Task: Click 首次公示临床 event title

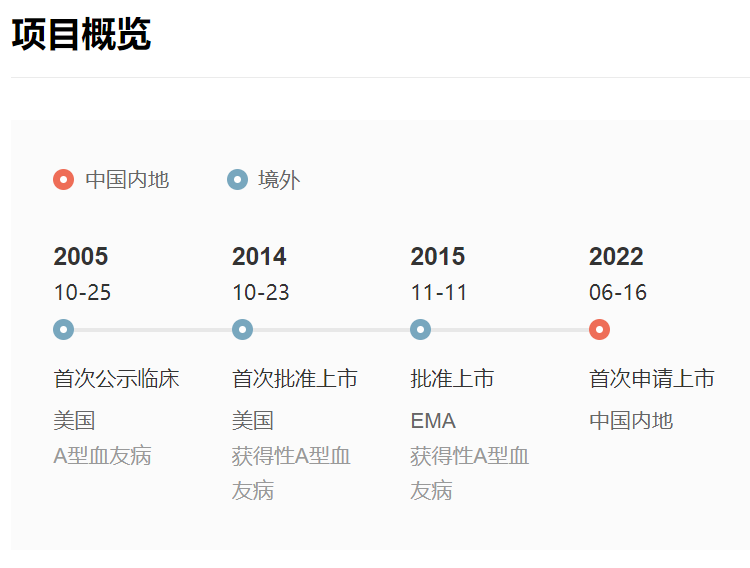Action: 116,379
